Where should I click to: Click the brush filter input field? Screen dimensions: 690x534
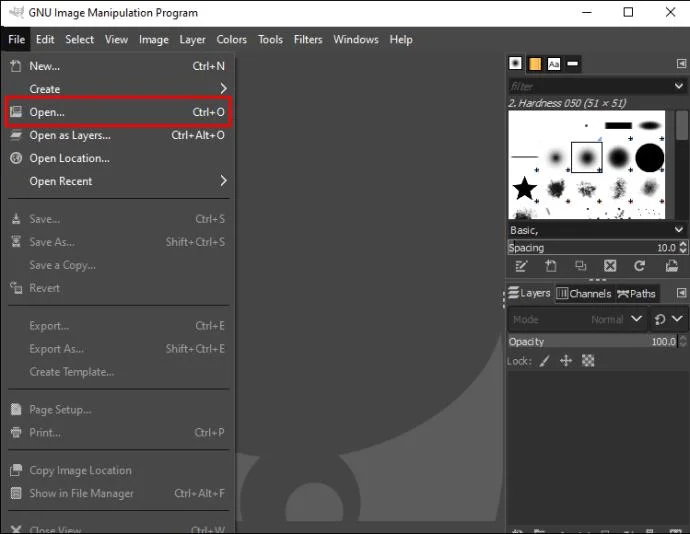pos(590,86)
